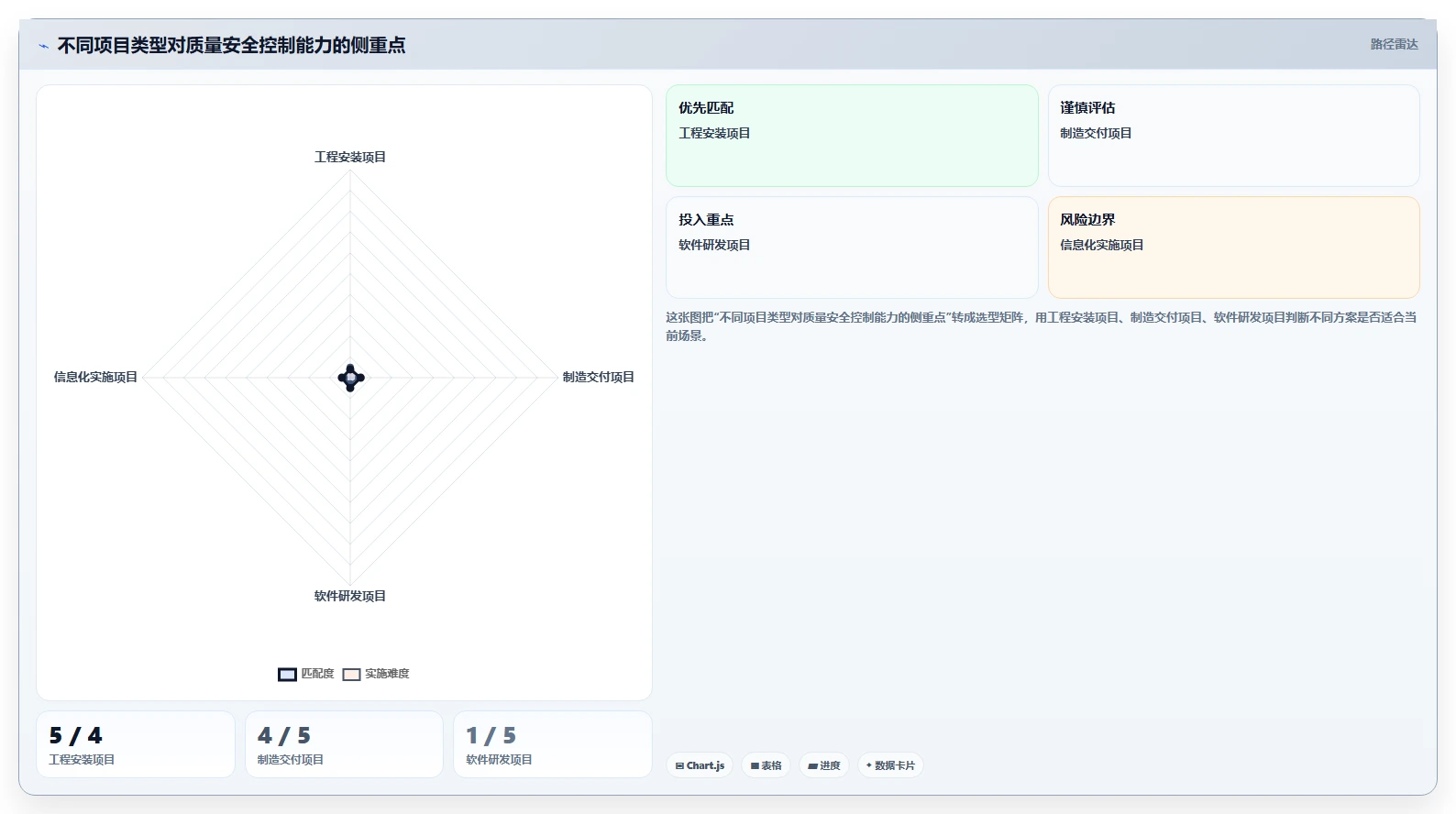Click the 信息化实施项目 radar axis label
Screen dimensions: 1456x814
(x=95, y=377)
